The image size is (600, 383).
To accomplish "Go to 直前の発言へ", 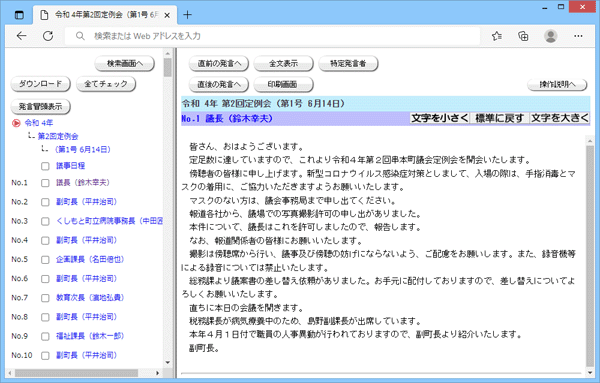I will coord(219,64).
